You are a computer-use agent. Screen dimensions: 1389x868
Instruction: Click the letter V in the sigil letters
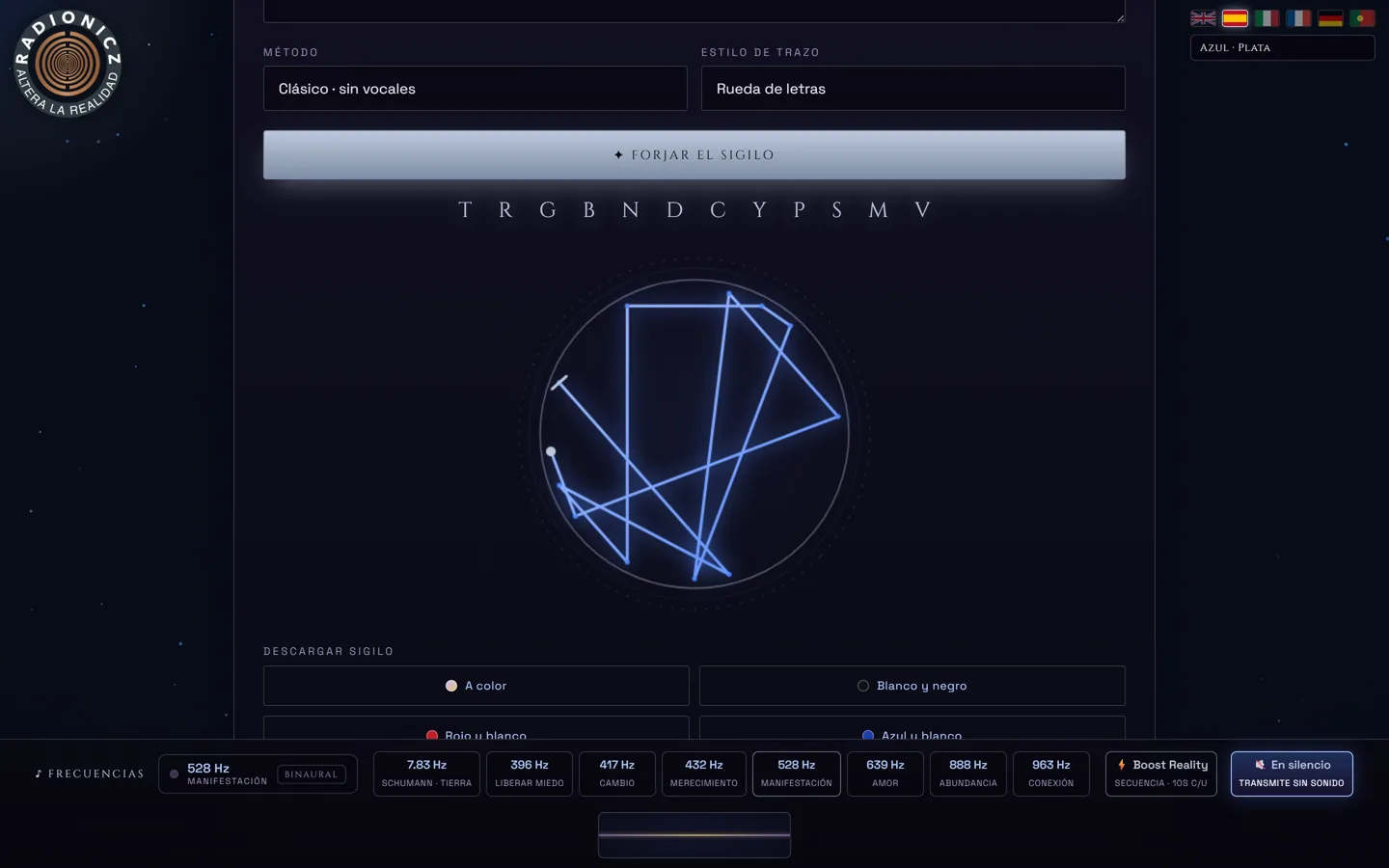coord(922,210)
